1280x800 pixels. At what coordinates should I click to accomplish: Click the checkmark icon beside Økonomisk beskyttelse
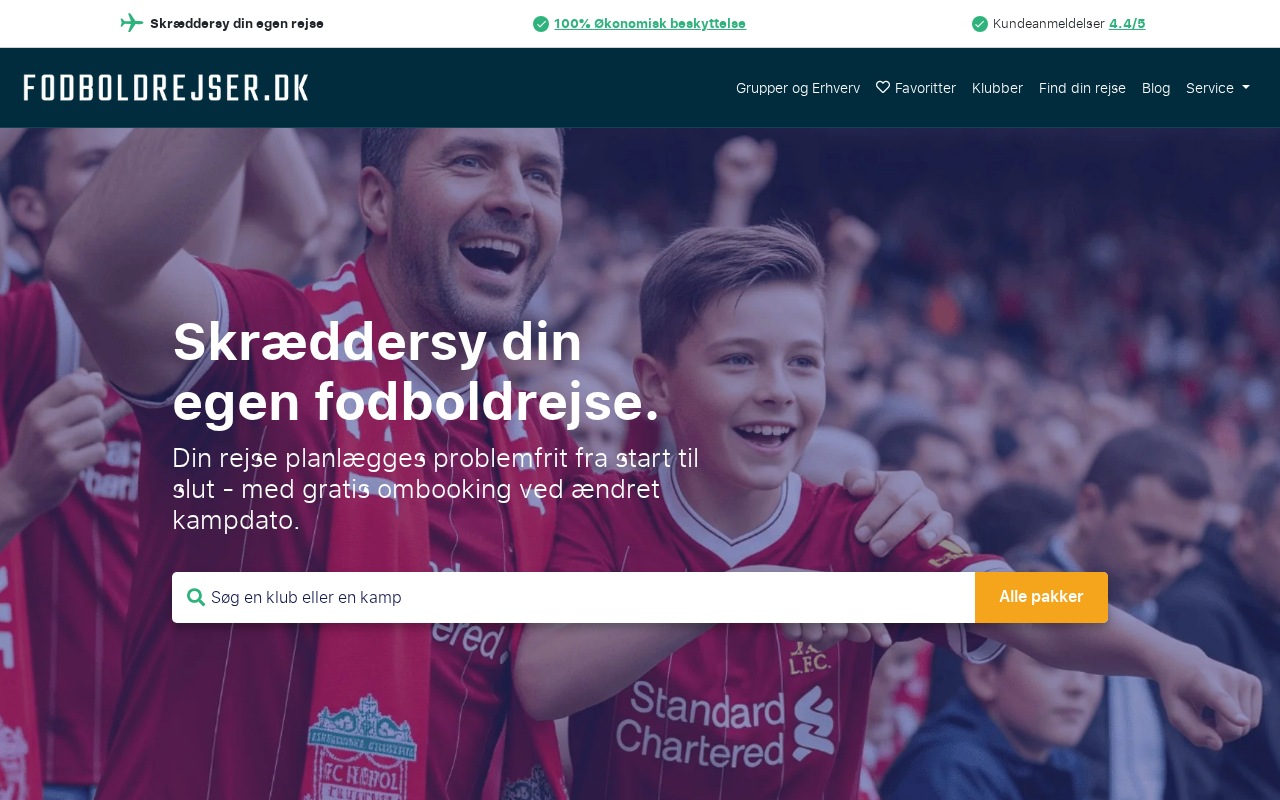pos(541,24)
